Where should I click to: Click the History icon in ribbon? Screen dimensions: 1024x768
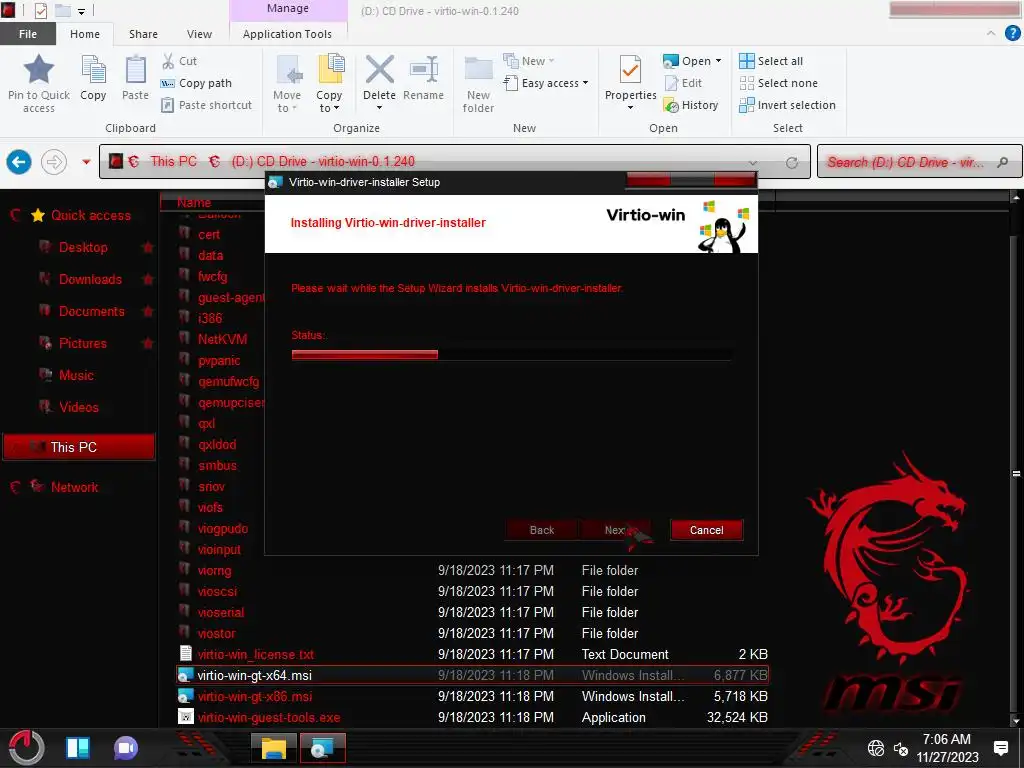pos(671,105)
